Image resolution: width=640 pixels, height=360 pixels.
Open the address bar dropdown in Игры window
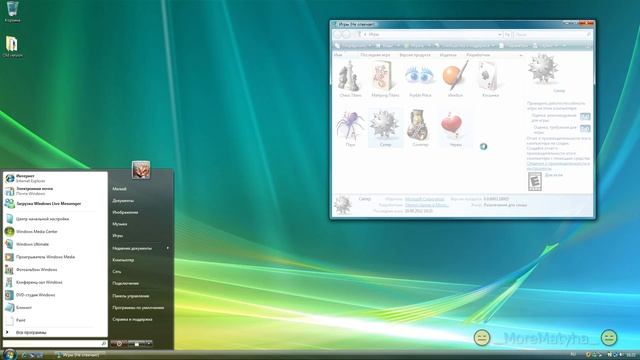point(500,35)
